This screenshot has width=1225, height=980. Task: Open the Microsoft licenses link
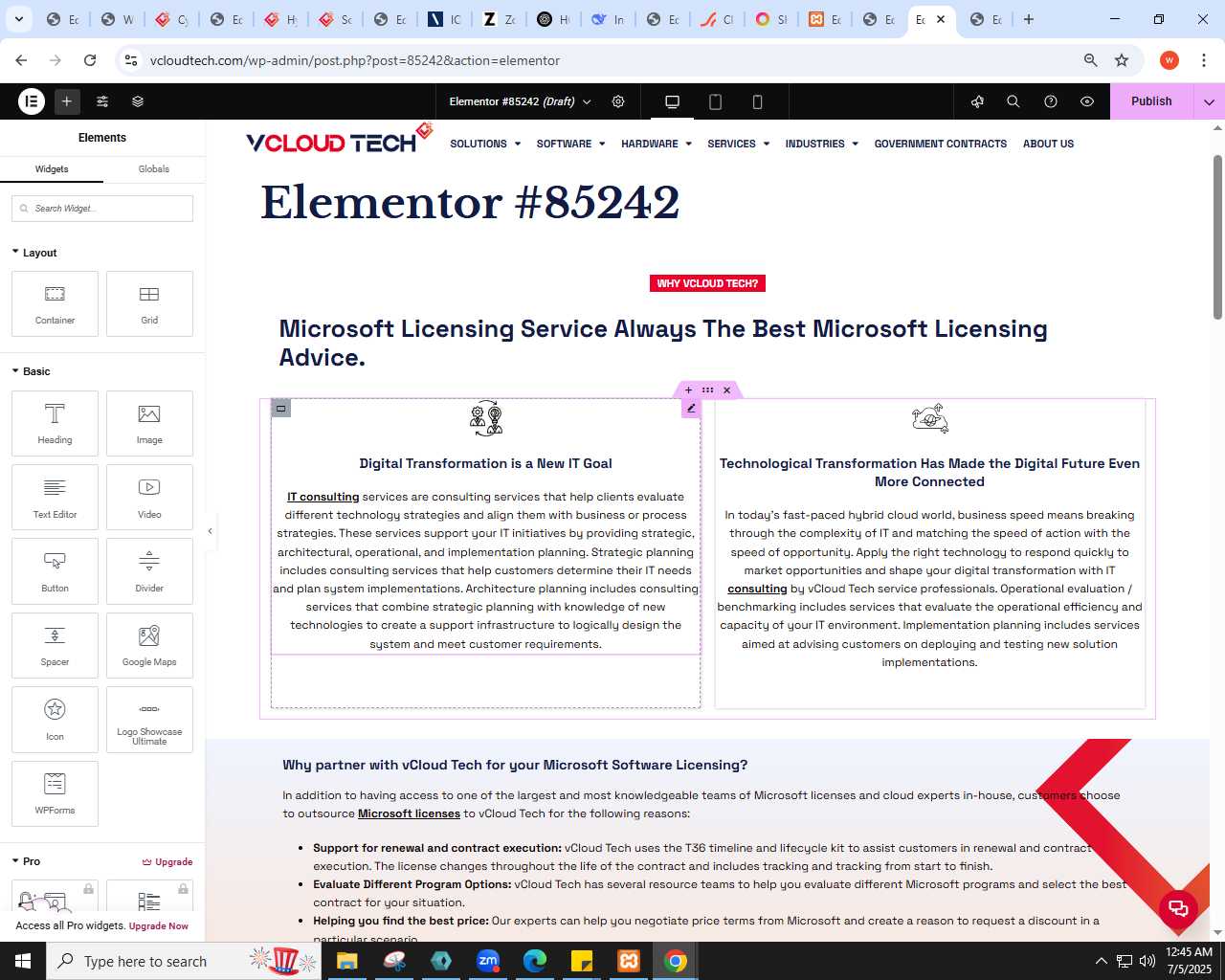409,813
